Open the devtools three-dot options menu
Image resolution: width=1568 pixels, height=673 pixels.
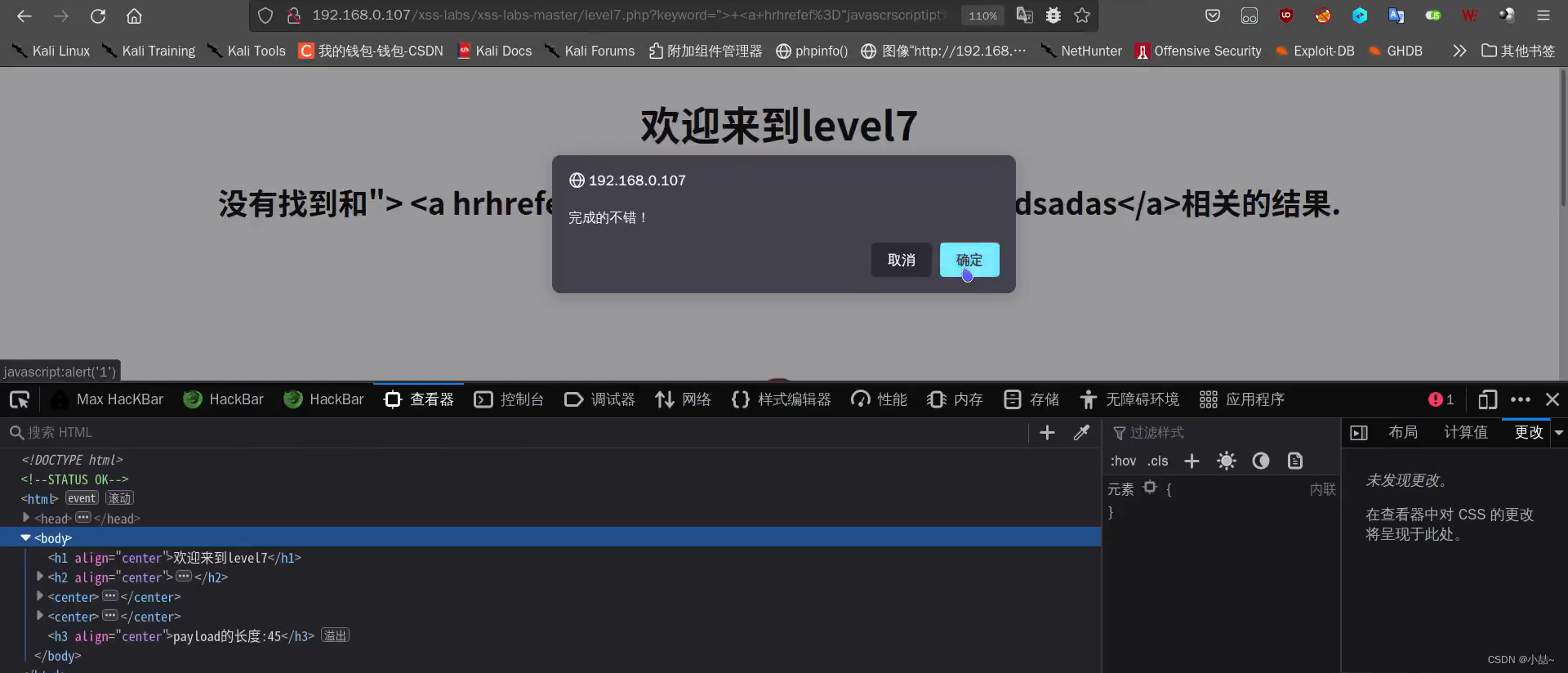pos(1521,399)
